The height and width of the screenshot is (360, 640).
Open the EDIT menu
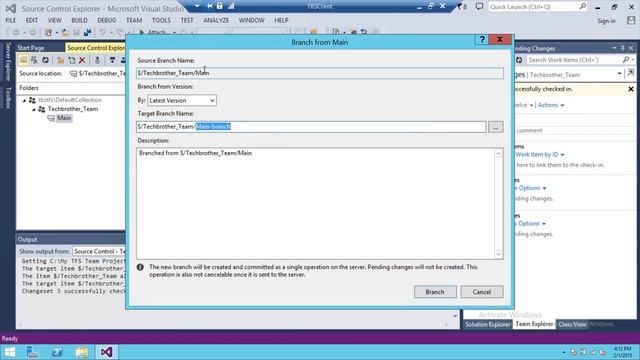point(31,20)
